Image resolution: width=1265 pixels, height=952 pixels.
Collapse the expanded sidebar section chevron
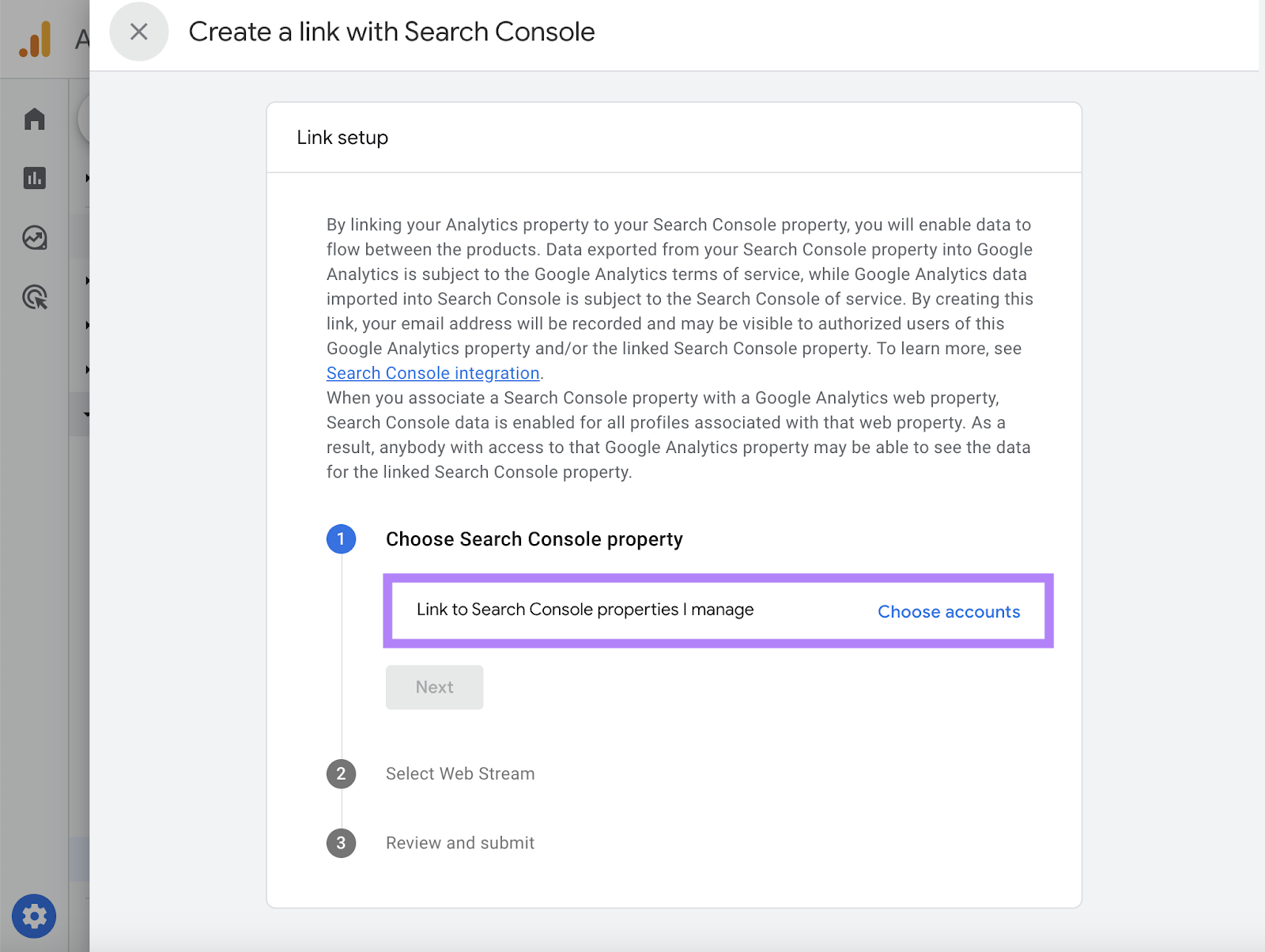(x=87, y=414)
